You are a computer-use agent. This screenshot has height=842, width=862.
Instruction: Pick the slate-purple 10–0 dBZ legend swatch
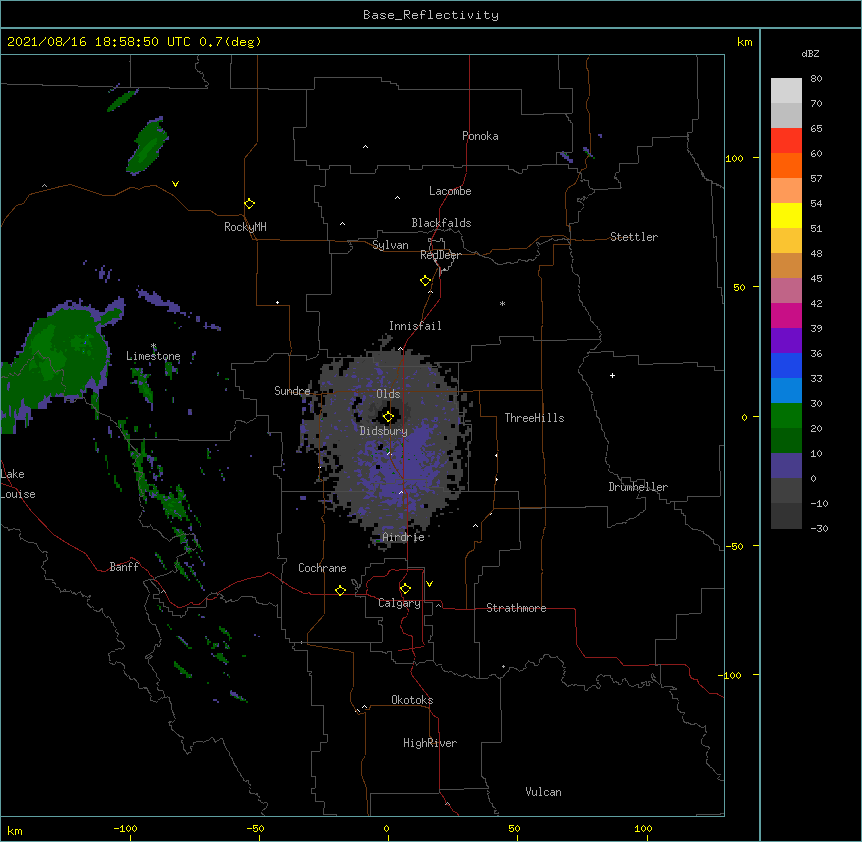tap(786, 466)
